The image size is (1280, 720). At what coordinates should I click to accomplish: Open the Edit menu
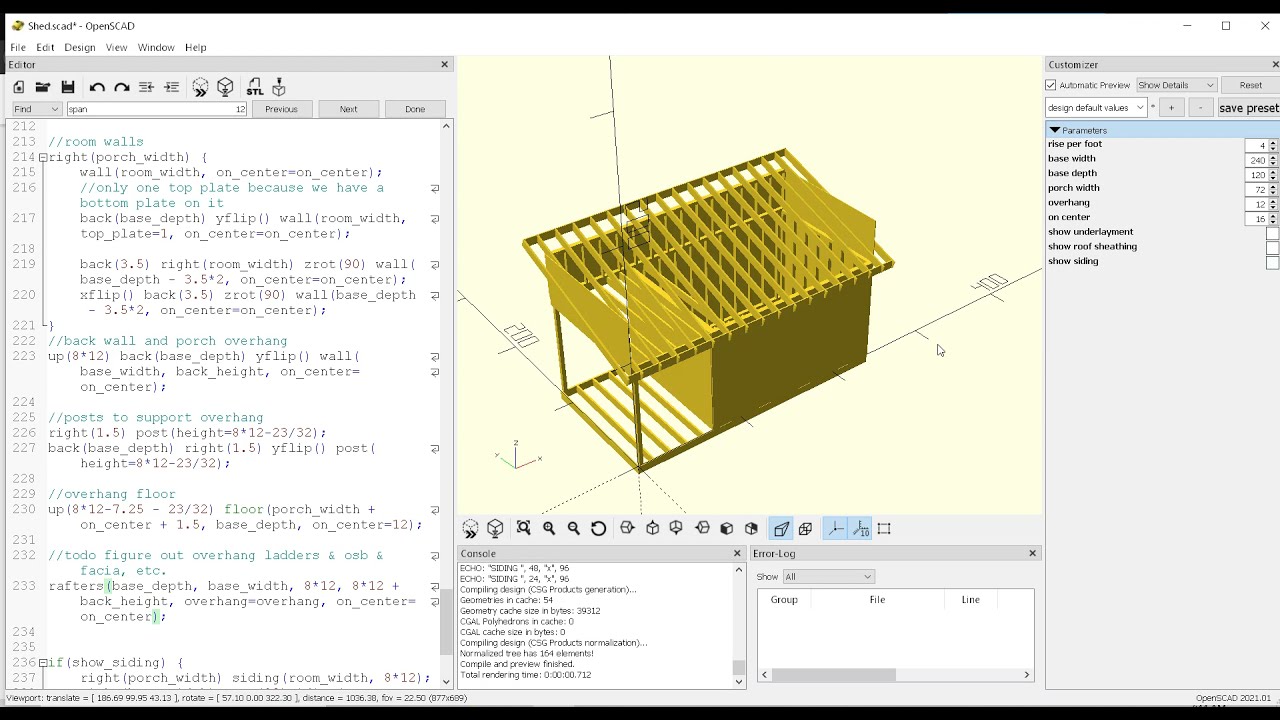pyautogui.click(x=45, y=47)
